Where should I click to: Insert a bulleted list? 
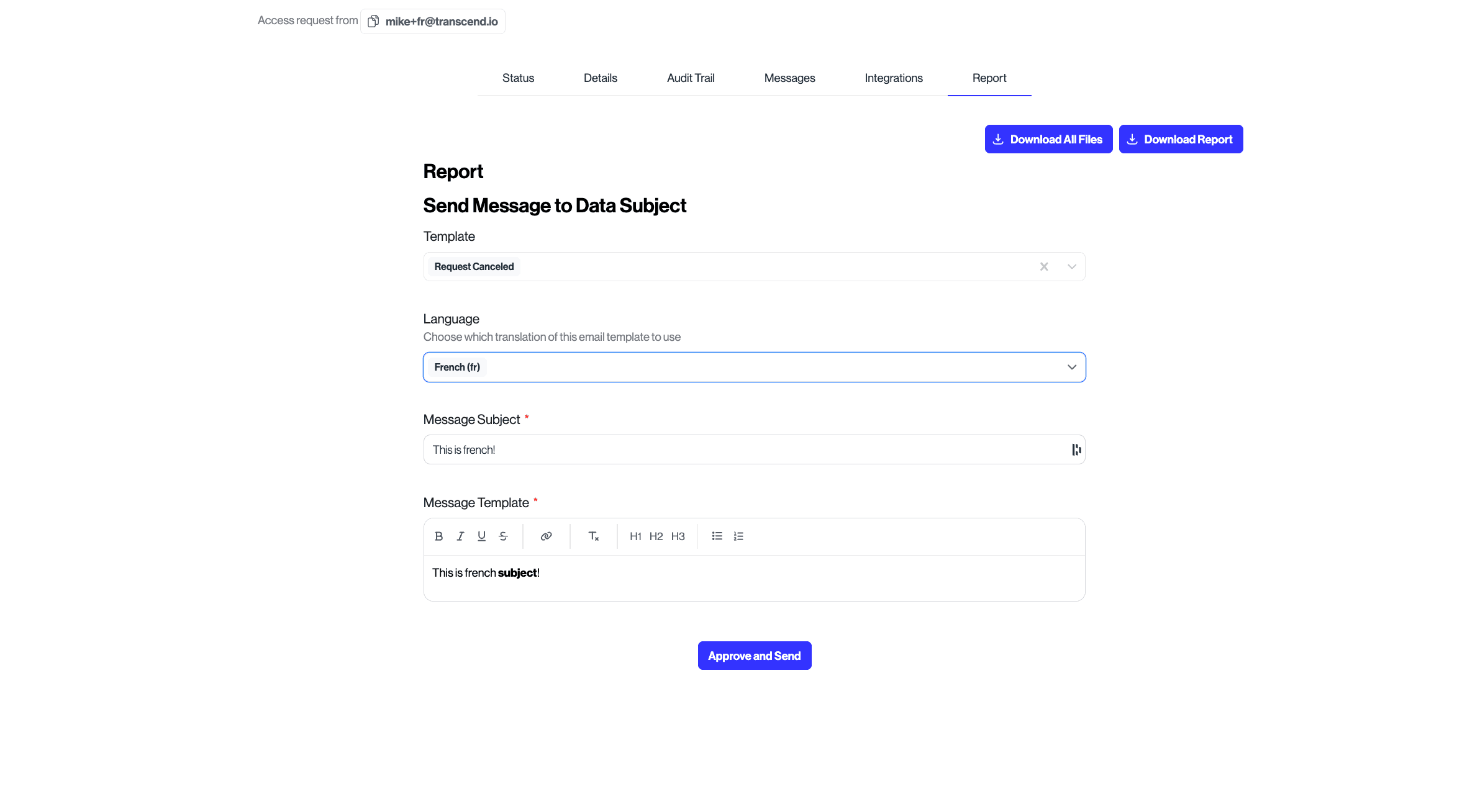click(x=717, y=536)
